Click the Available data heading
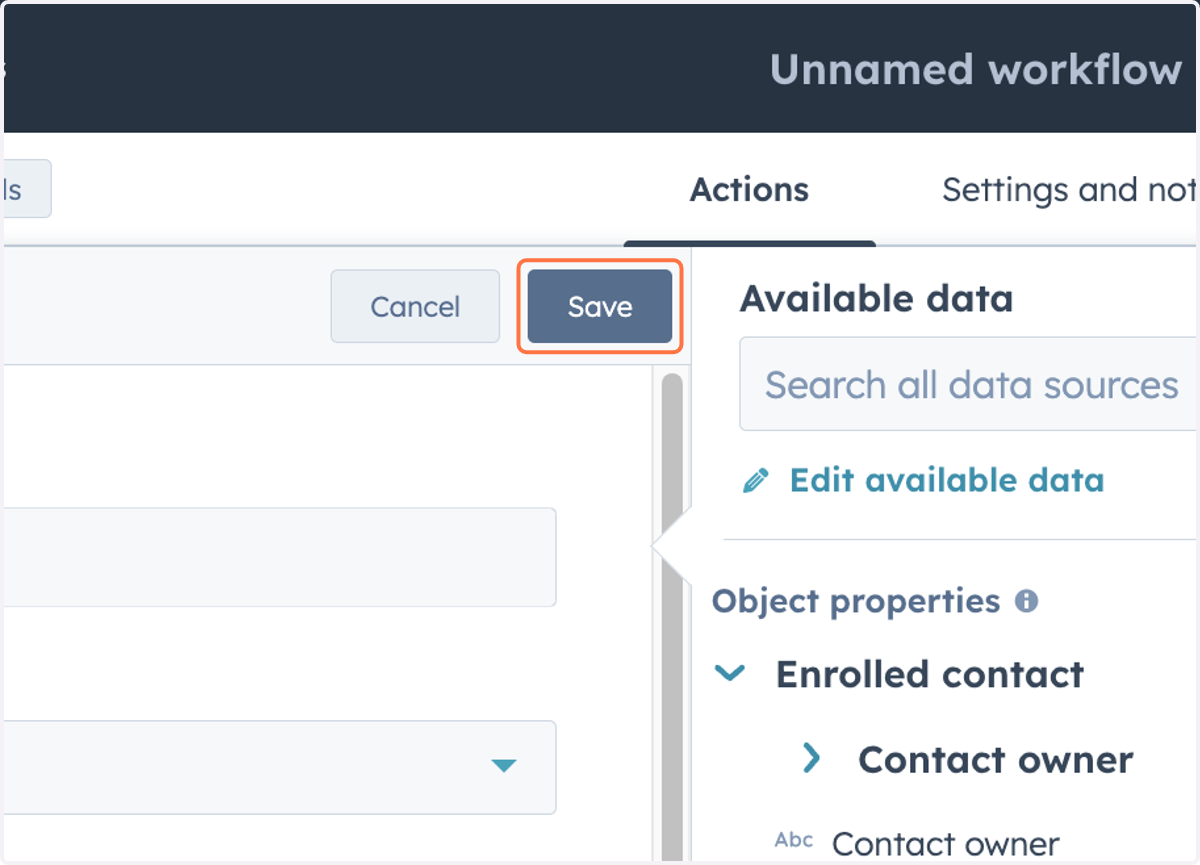1200x865 pixels. [876, 298]
